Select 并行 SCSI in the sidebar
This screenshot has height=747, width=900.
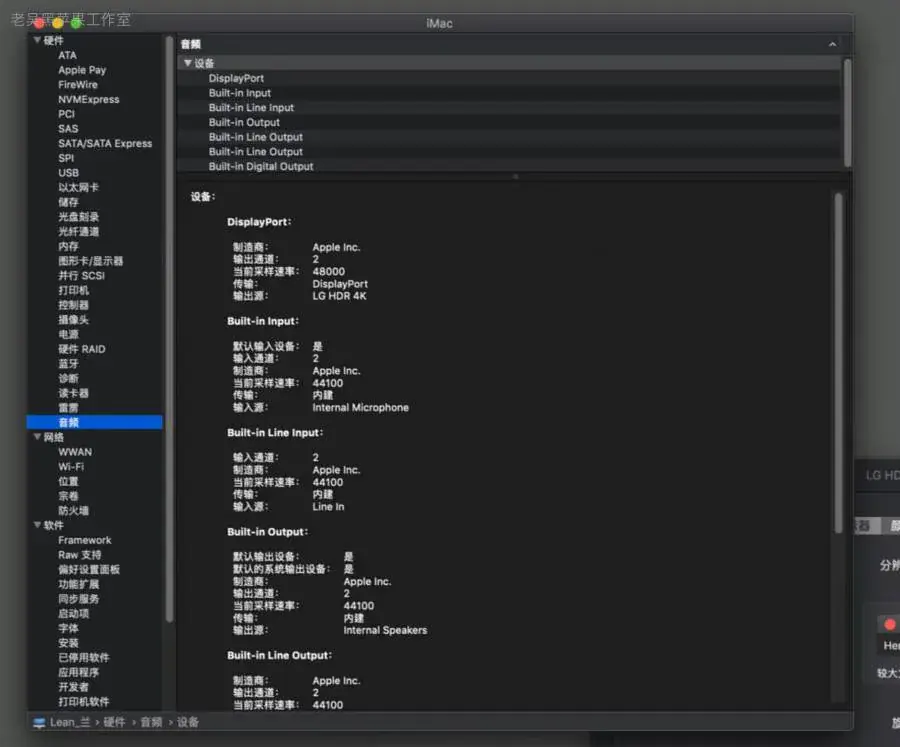click(82, 276)
